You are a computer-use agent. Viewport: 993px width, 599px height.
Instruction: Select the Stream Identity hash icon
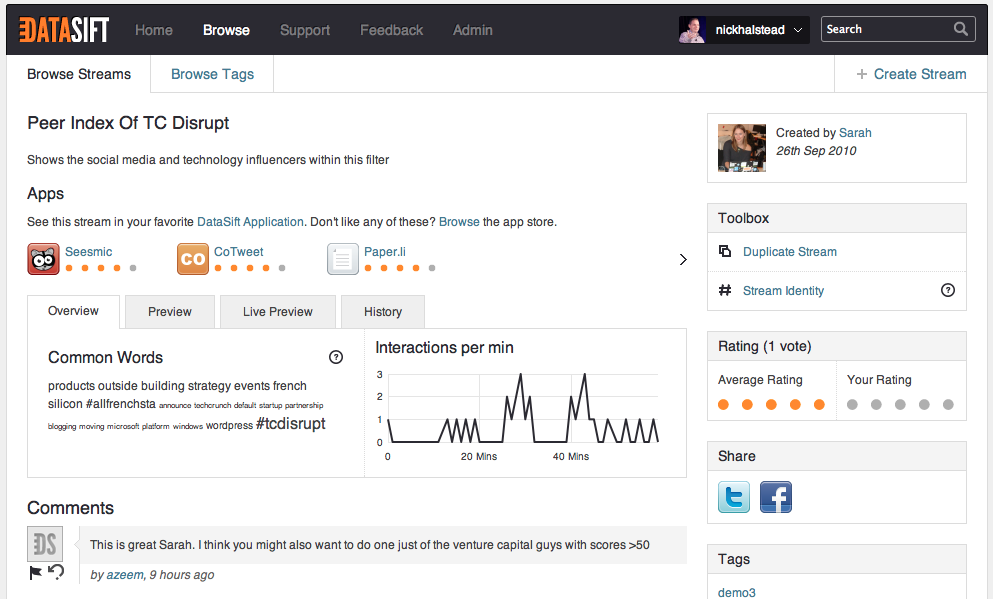(726, 290)
